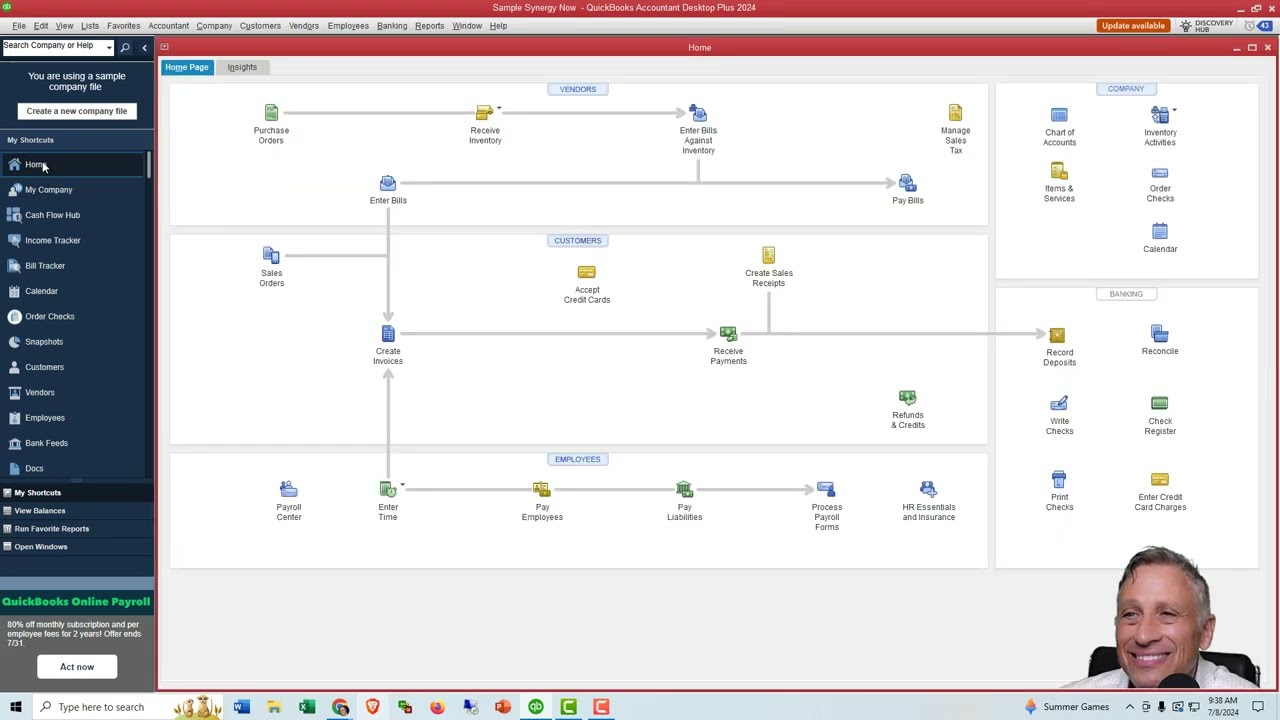Open Enter Bills Against Inventory
Viewport: 1280px width, 720px height.
point(698,113)
